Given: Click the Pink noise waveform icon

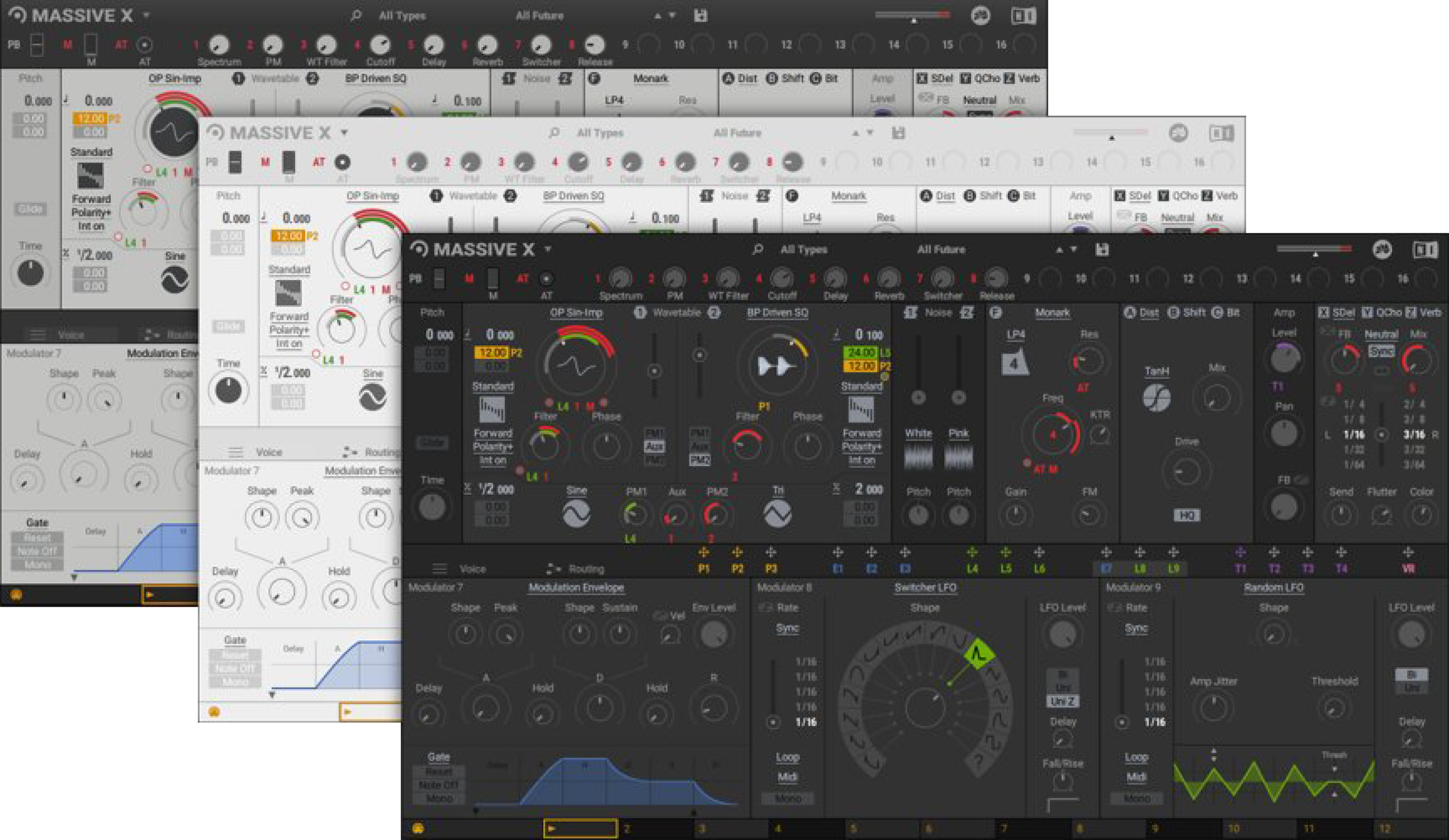Looking at the screenshot, I should click(959, 456).
